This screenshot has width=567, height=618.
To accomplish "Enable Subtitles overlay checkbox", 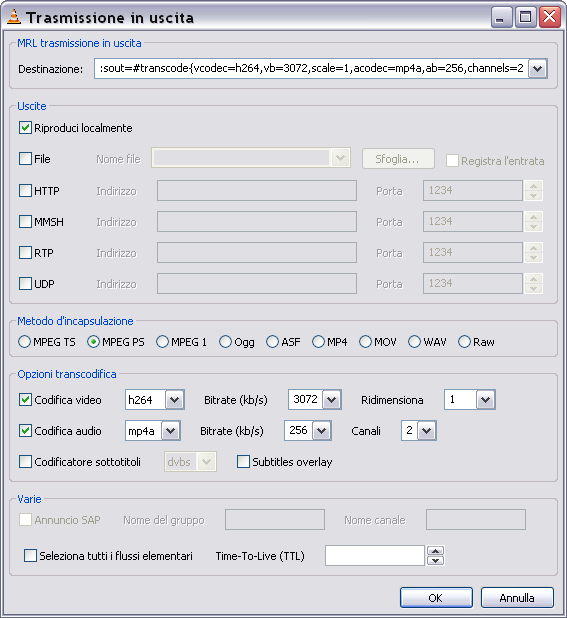I will [x=243, y=462].
